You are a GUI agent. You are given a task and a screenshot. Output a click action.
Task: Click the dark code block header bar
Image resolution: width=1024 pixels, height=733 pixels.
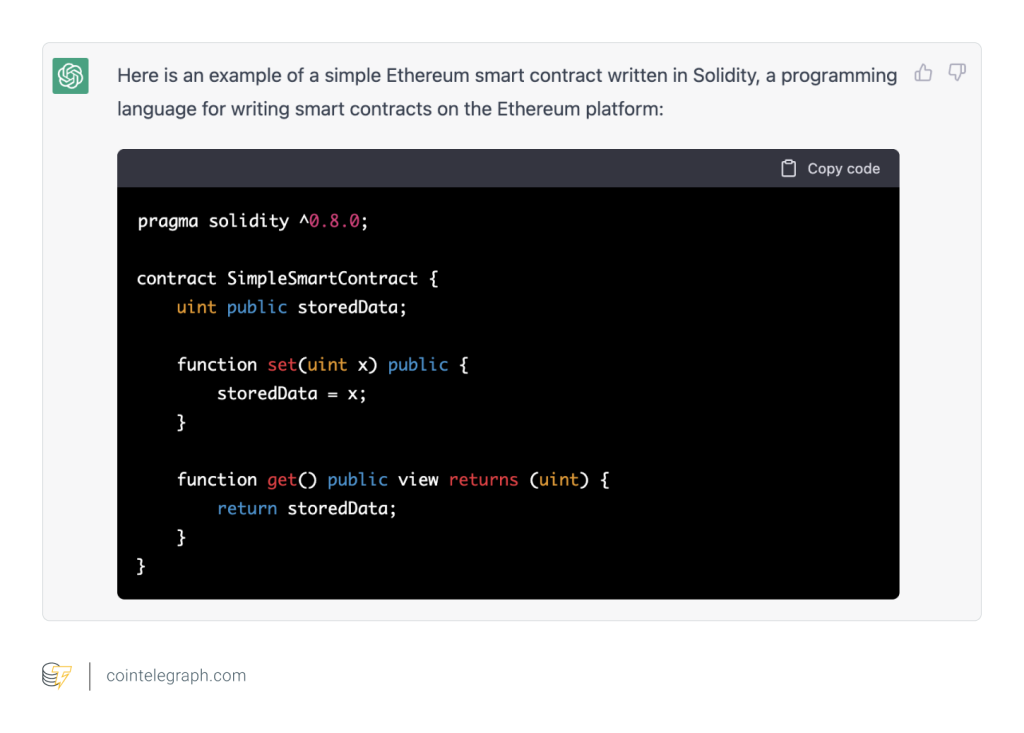450,169
